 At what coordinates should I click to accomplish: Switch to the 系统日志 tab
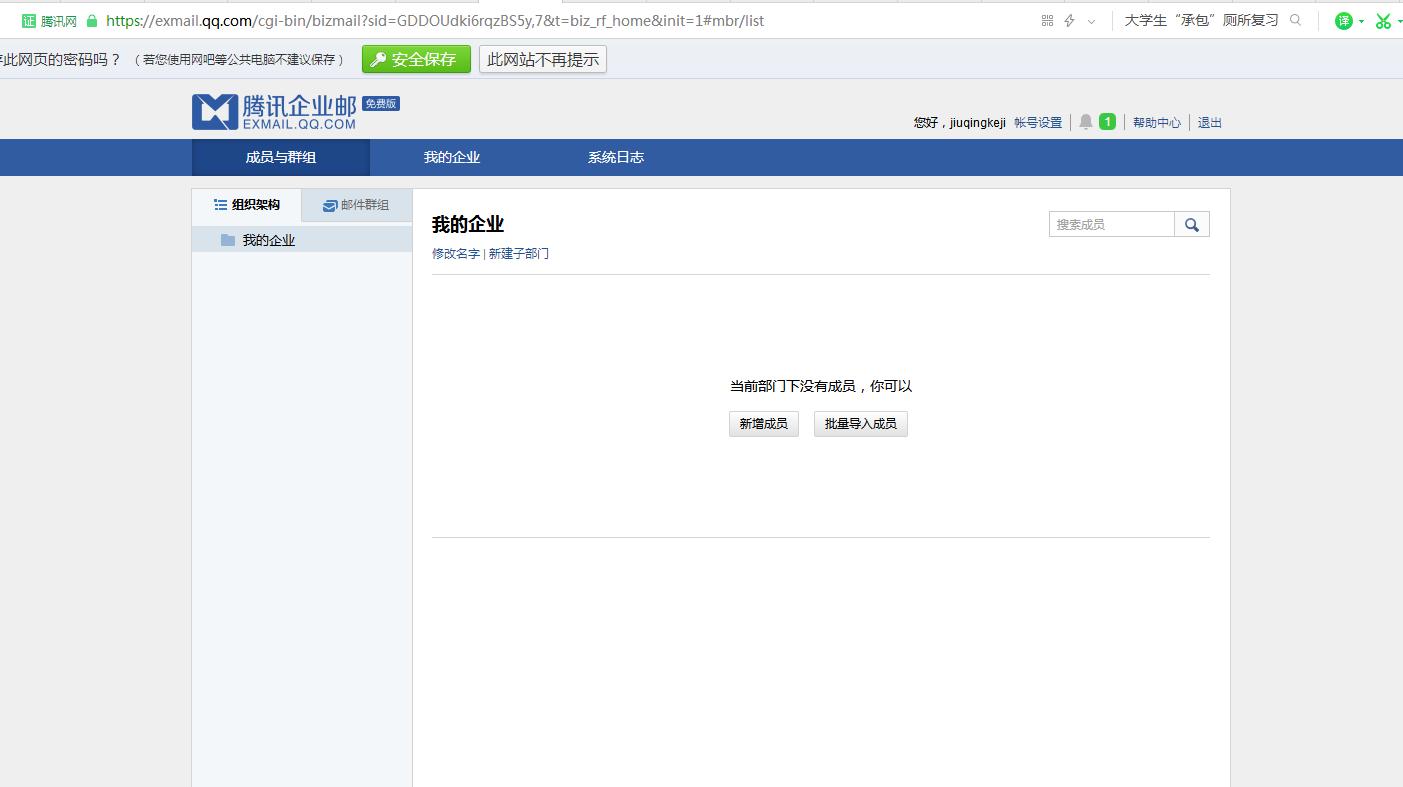click(x=614, y=157)
